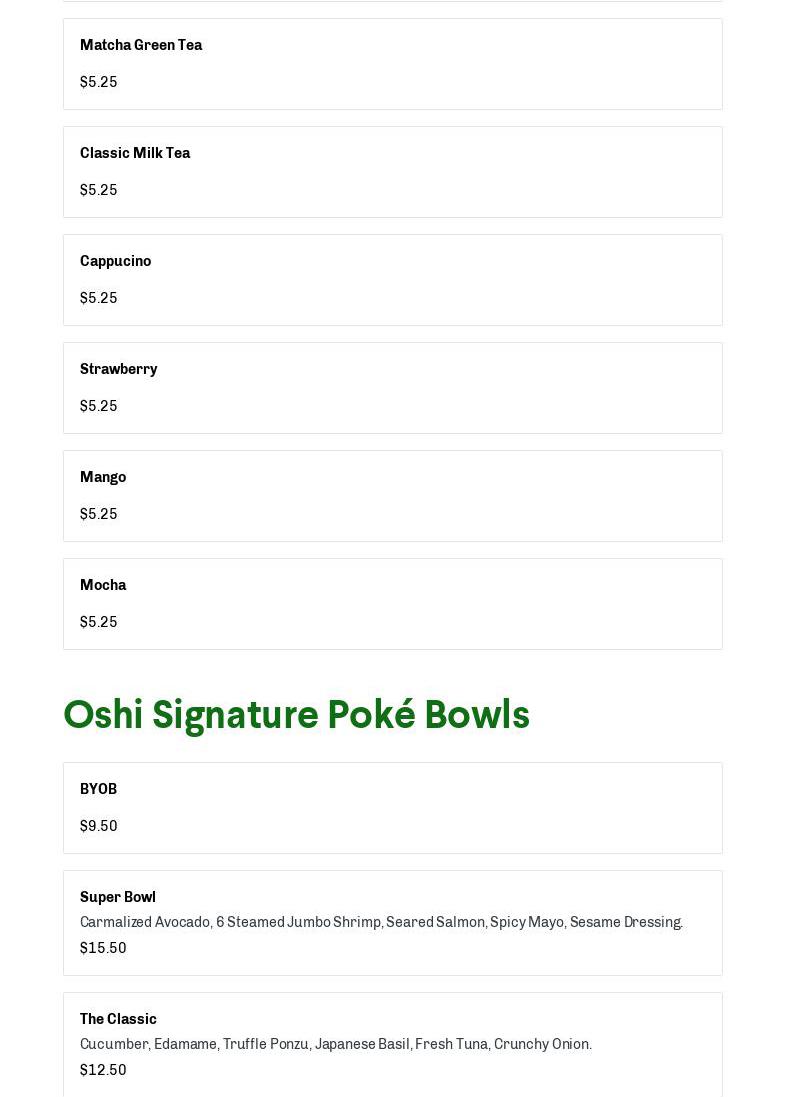Click The Classic ingredients description
The height and width of the screenshot is (1097, 785).
335,1044
